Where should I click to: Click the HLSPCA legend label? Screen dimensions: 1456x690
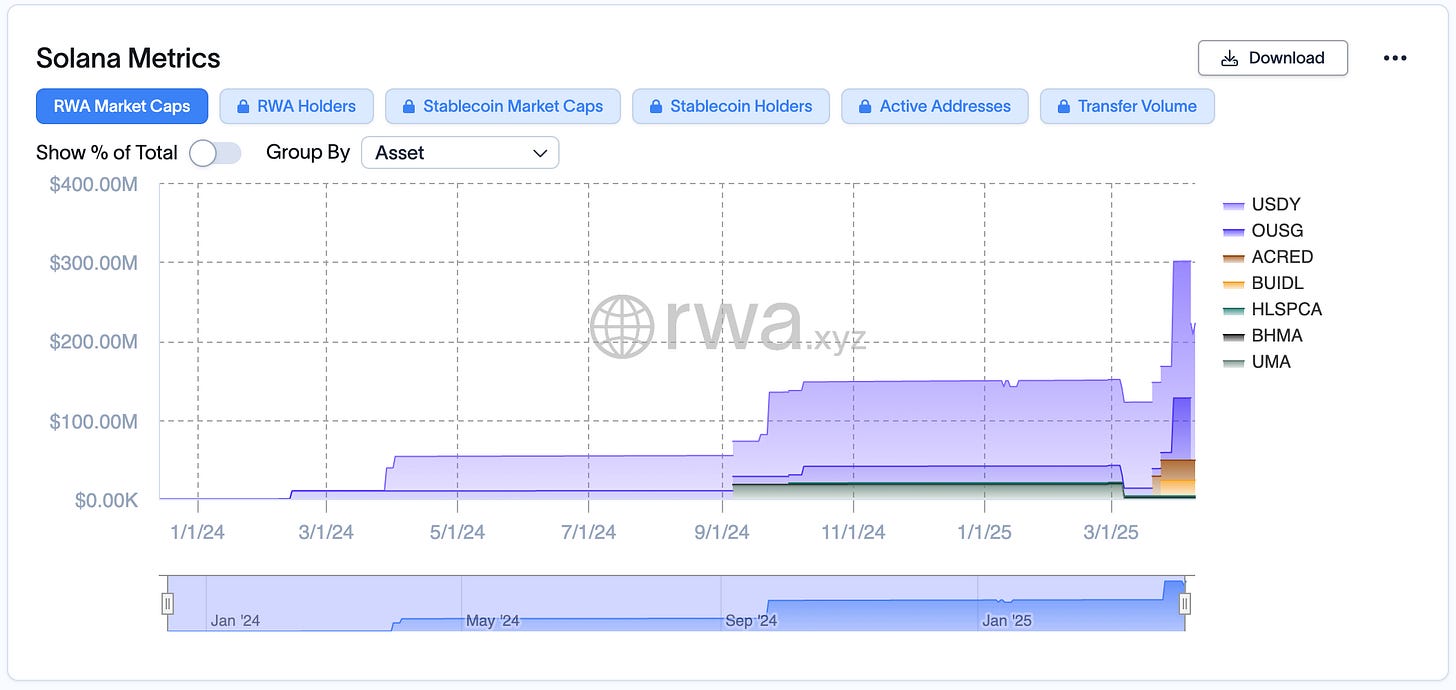tap(1286, 309)
